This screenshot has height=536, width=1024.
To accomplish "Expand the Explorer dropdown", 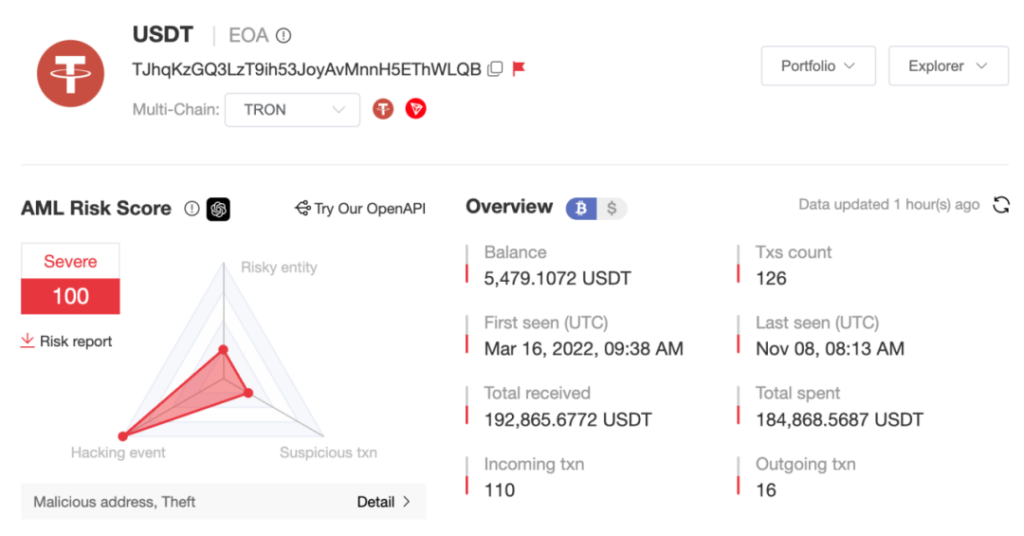I will click(x=947, y=66).
